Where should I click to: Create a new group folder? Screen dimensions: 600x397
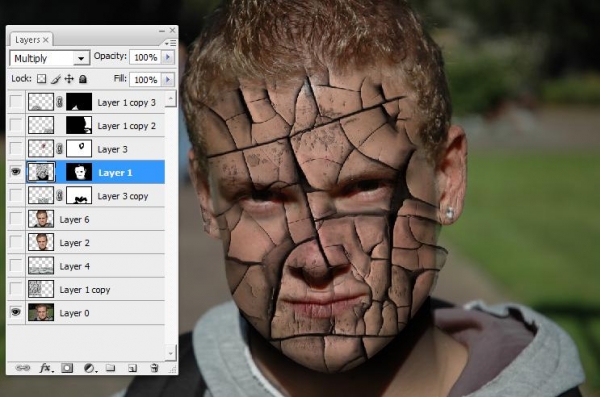[111, 368]
